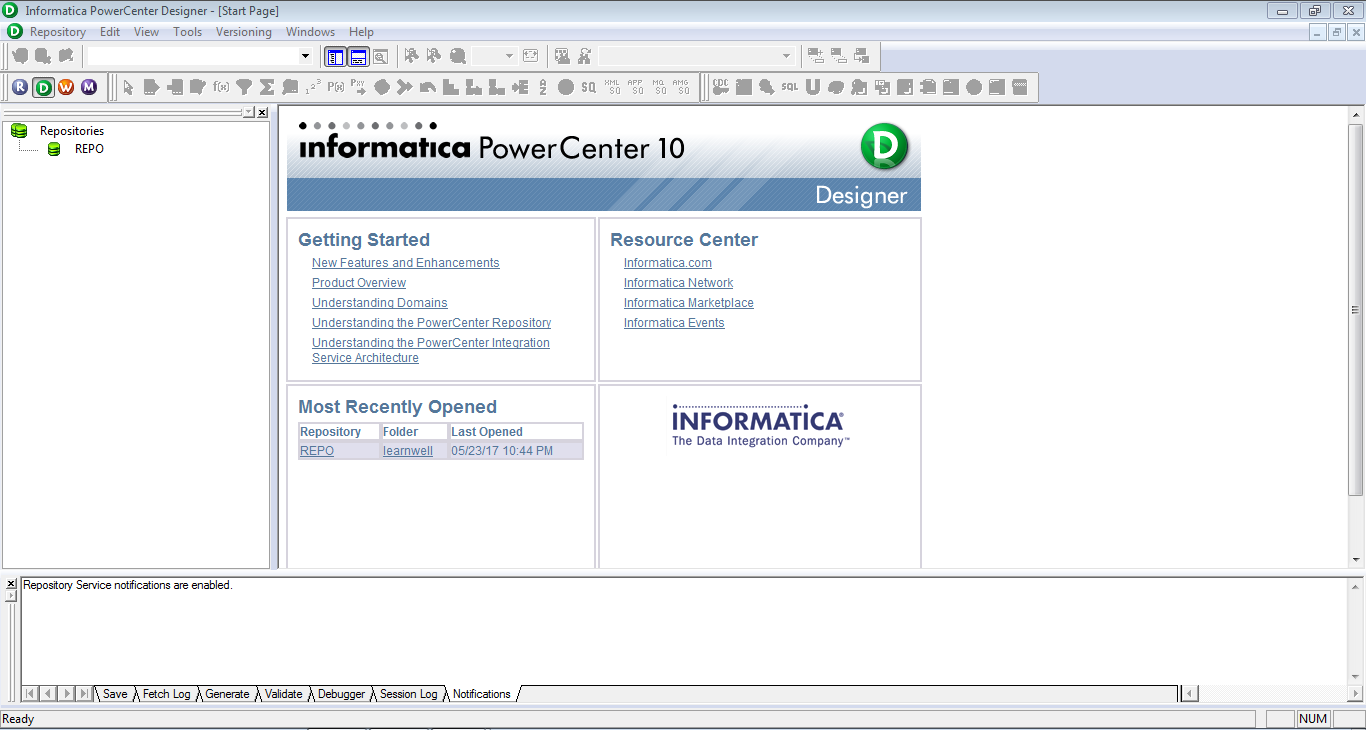Image resolution: width=1366 pixels, height=730 pixels.
Task: Open the Informatica Marketplace link
Action: (689, 303)
